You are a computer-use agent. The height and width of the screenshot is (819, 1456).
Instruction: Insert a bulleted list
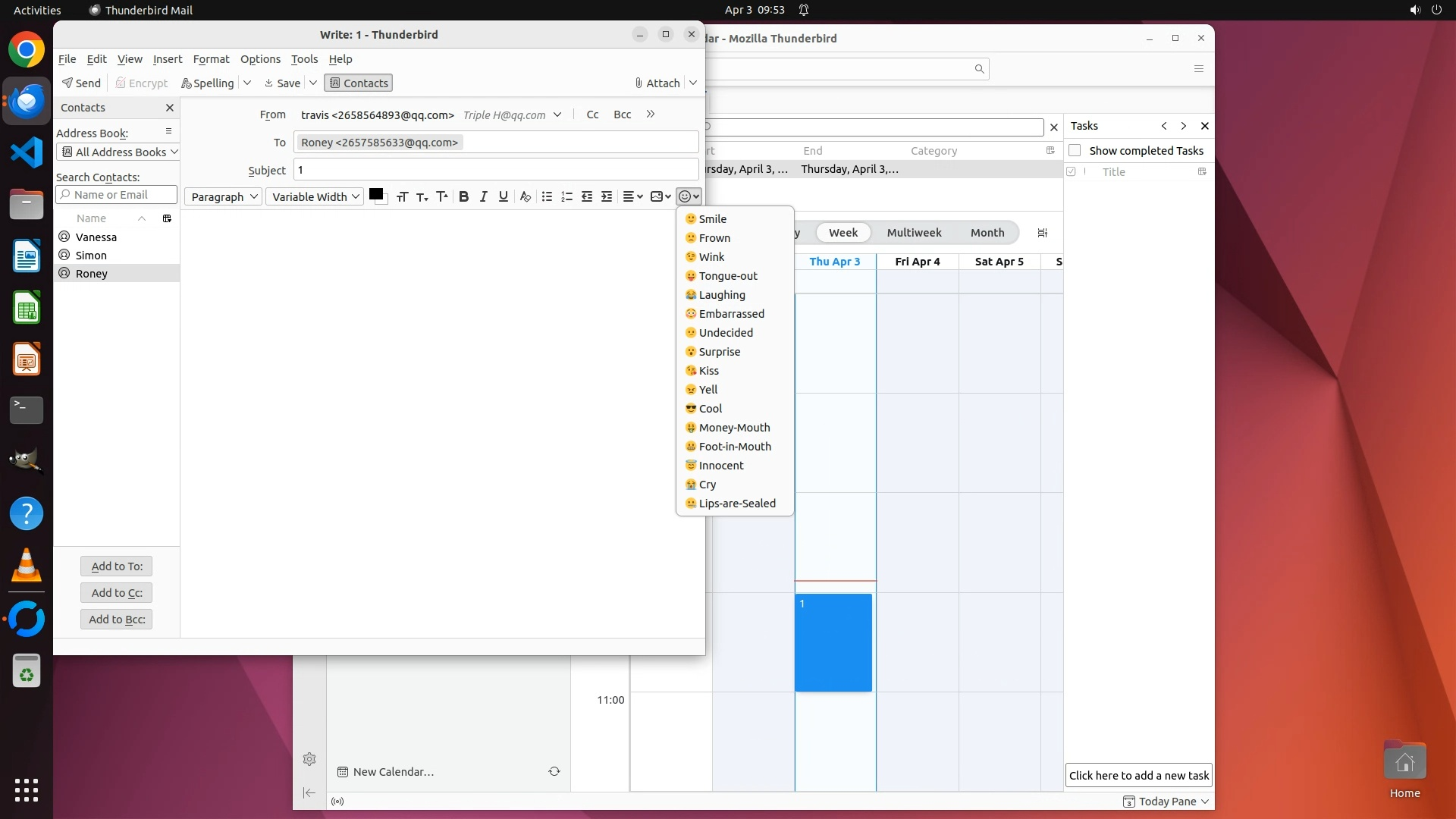pyautogui.click(x=547, y=196)
